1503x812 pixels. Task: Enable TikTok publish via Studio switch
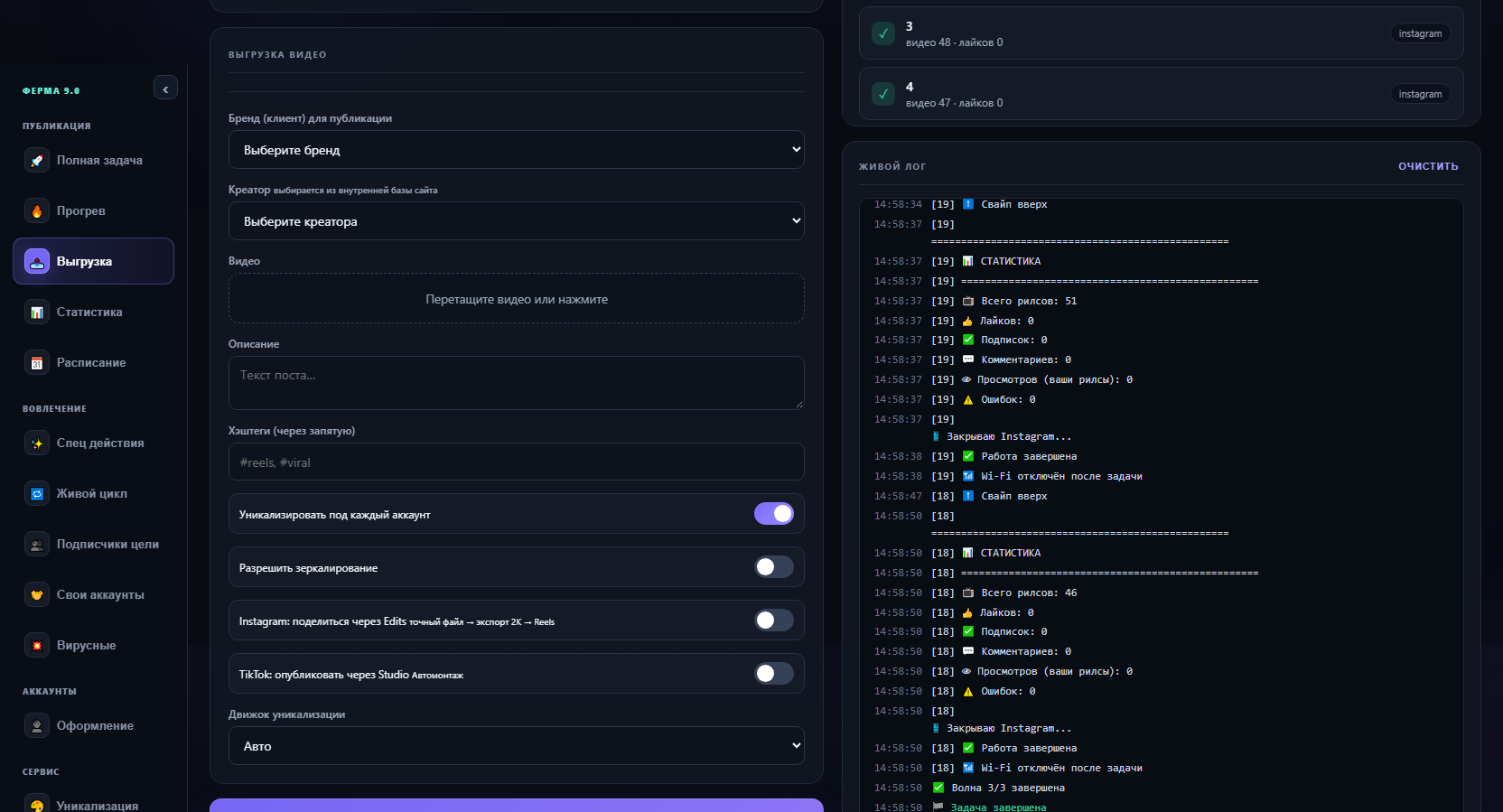(x=774, y=674)
